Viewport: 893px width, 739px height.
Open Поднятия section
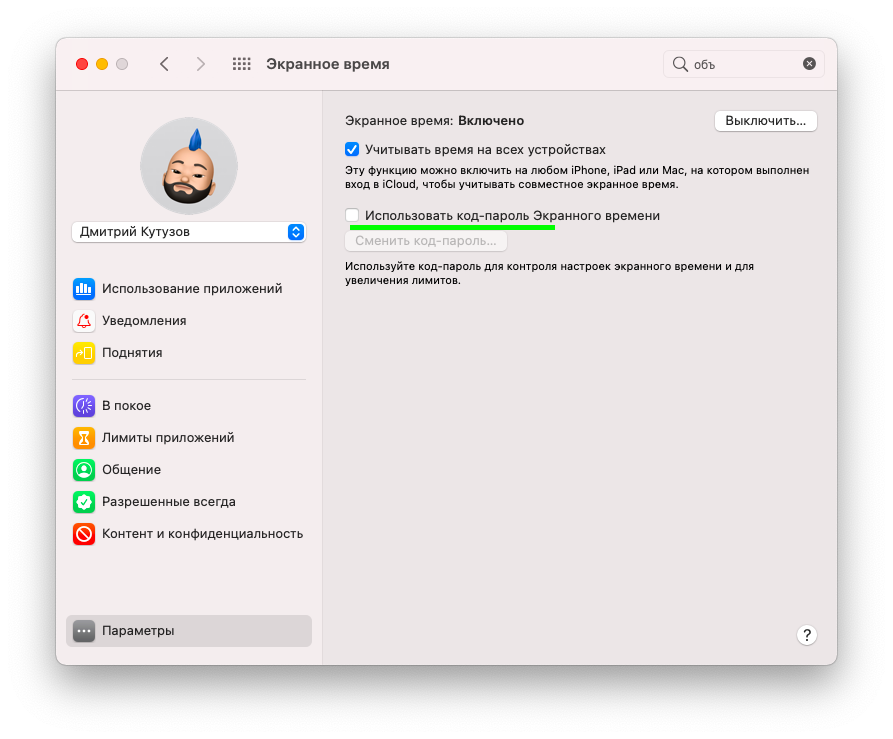(189, 353)
